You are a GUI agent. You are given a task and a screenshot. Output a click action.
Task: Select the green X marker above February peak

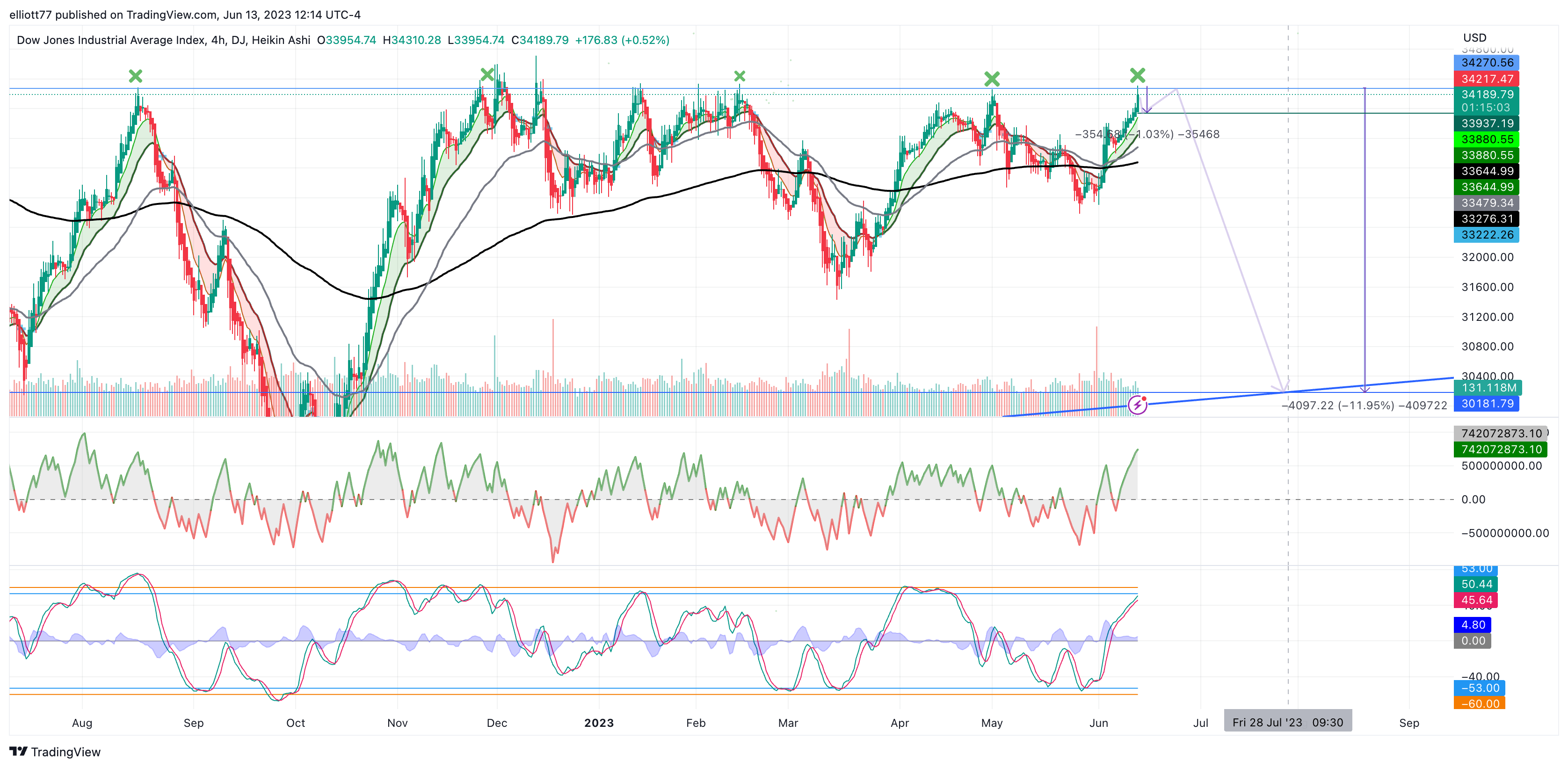pyautogui.click(x=740, y=76)
